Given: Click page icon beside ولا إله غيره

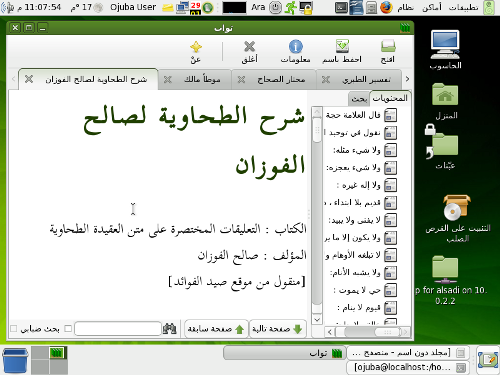Looking at the screenshot, I should 390,185.
